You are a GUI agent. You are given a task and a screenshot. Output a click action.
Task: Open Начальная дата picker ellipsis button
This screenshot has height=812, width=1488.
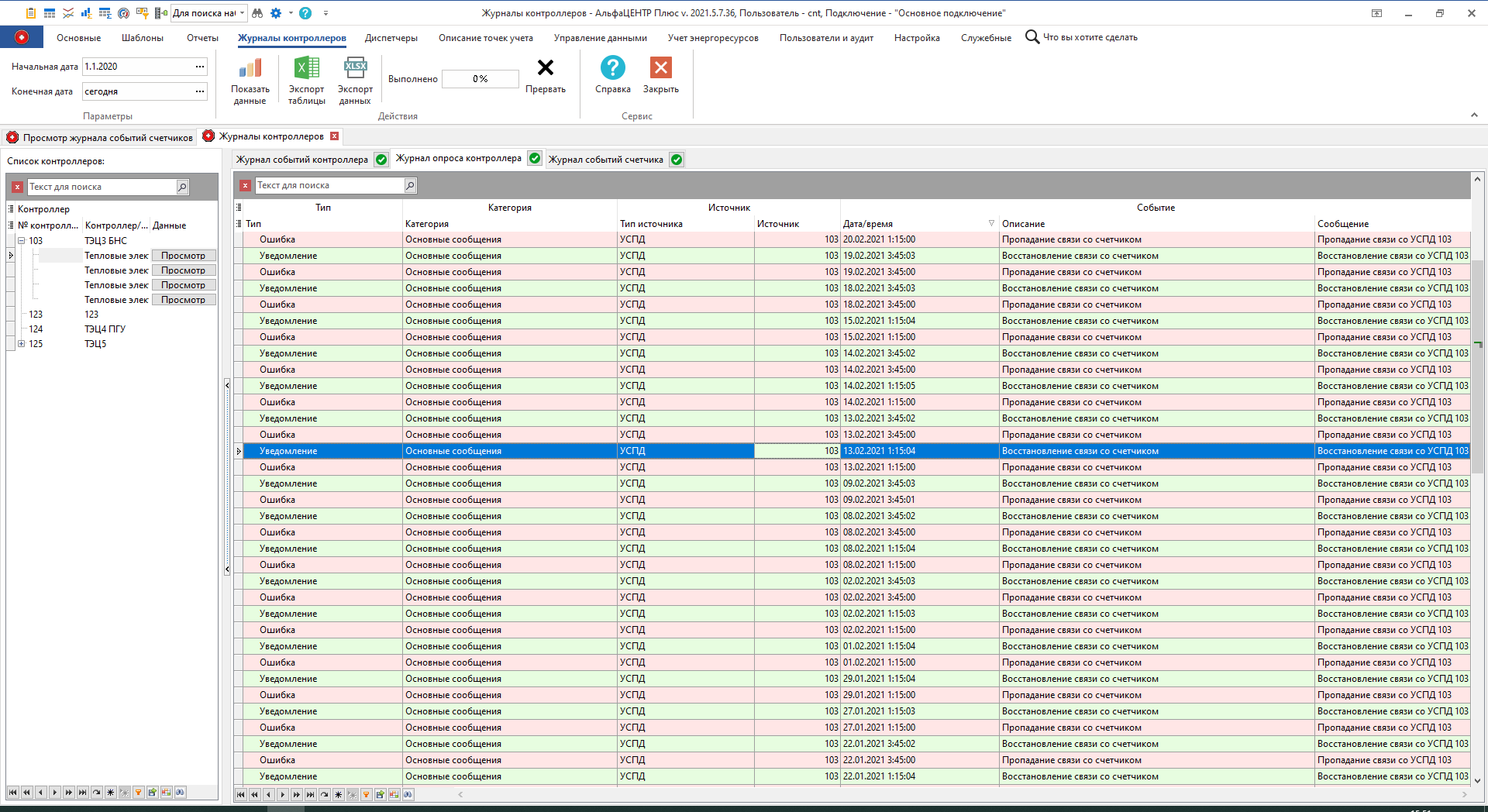[x=200, y=67]
